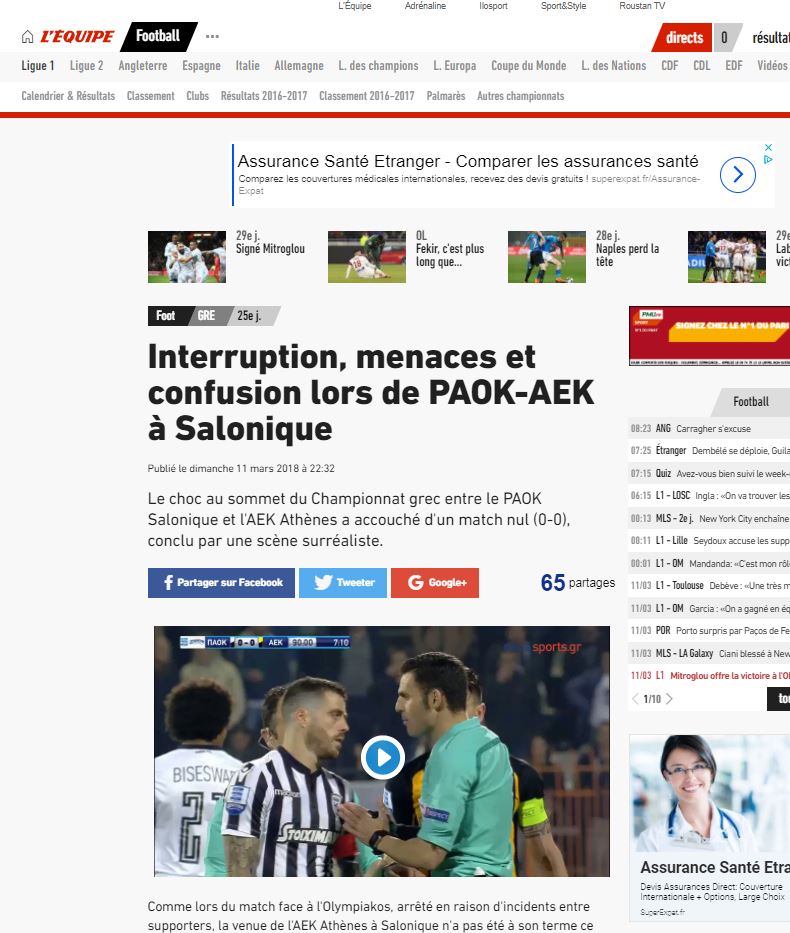The height and width of the screenshot is (933, 790).
Task: Go to next page of football news list
Action: pos(669,699)
